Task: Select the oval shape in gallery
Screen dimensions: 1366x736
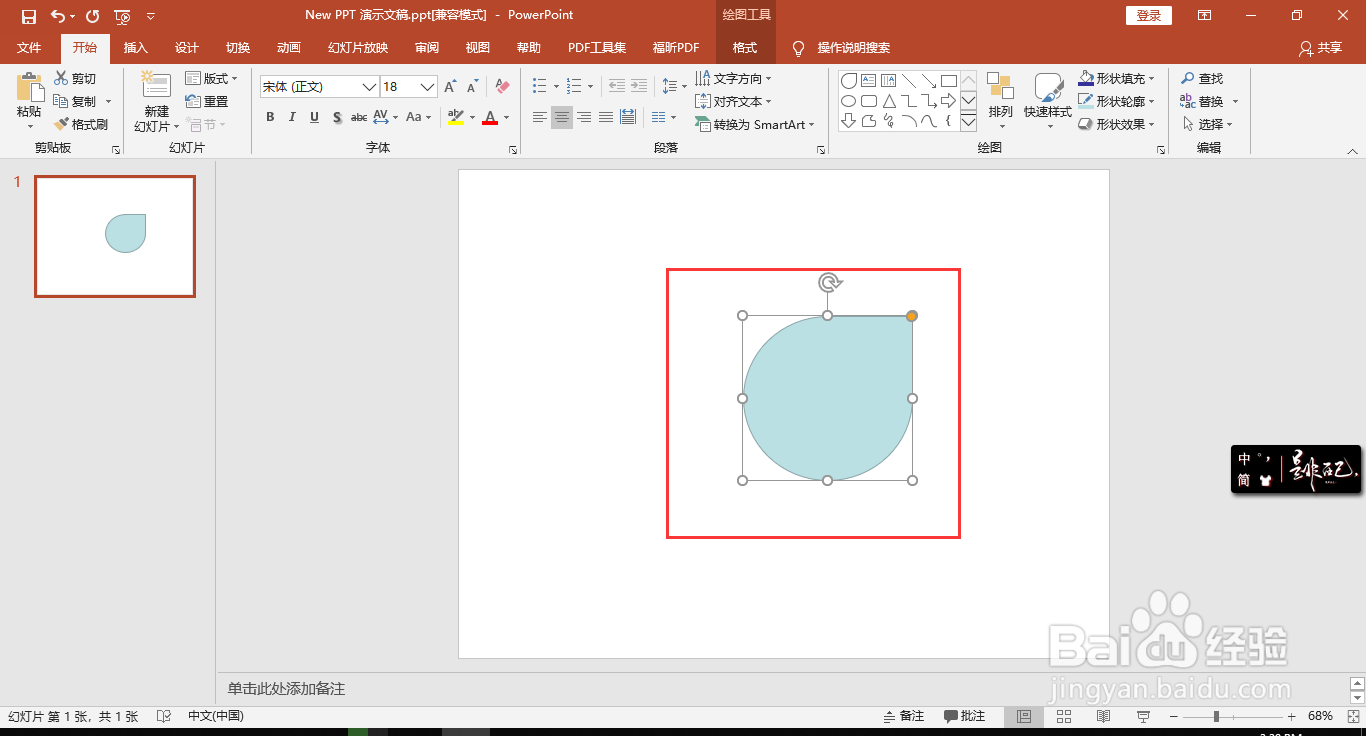Action: pos(849,101)
